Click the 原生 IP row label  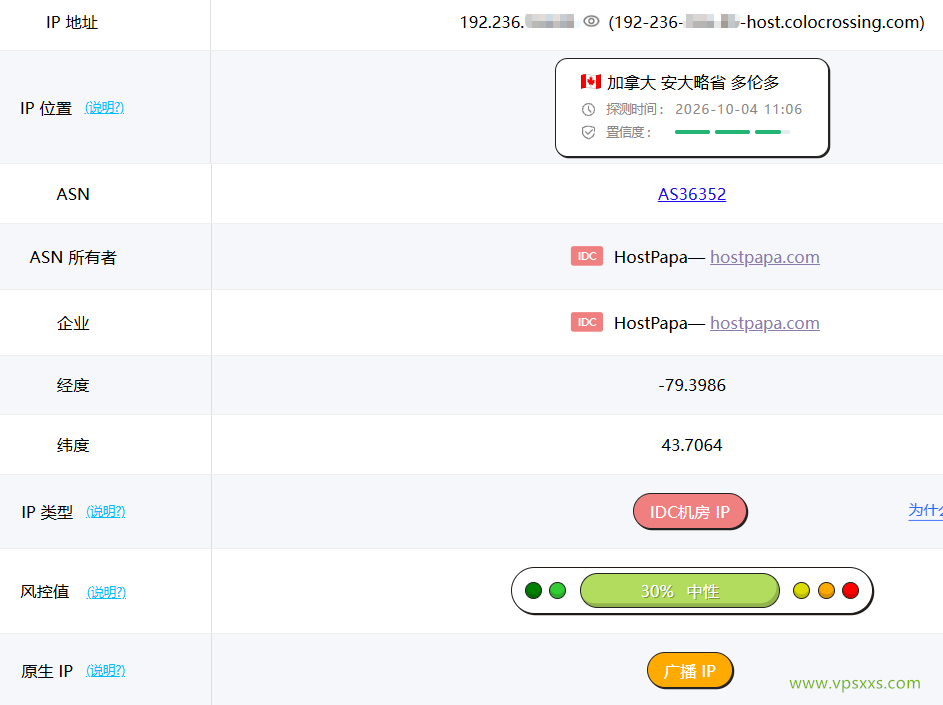pos(47,671)
